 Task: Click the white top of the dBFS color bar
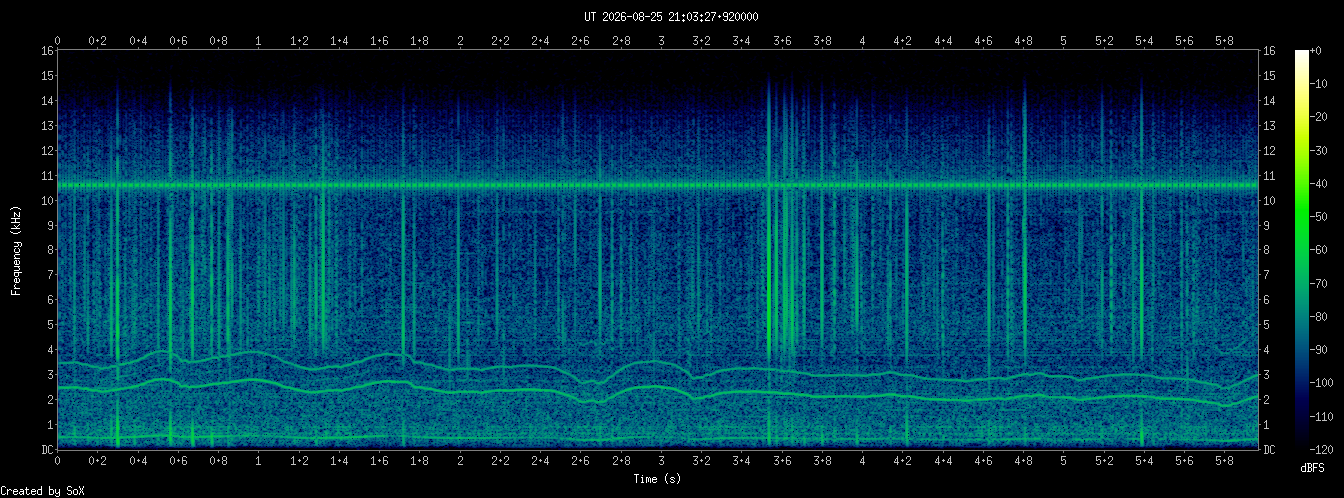click(1302, 56)
